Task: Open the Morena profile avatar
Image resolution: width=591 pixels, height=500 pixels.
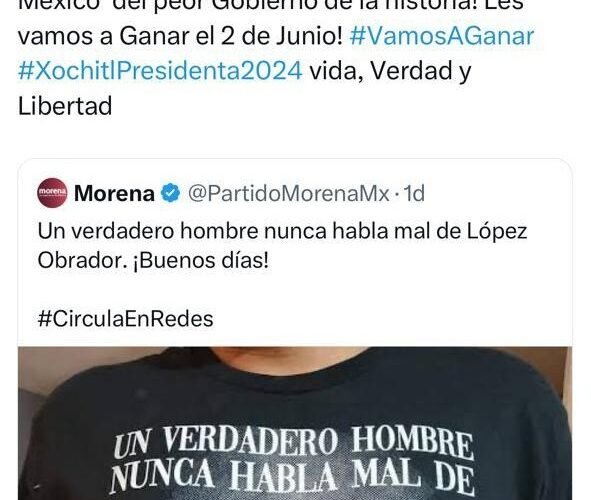Action: pos(52,193)
